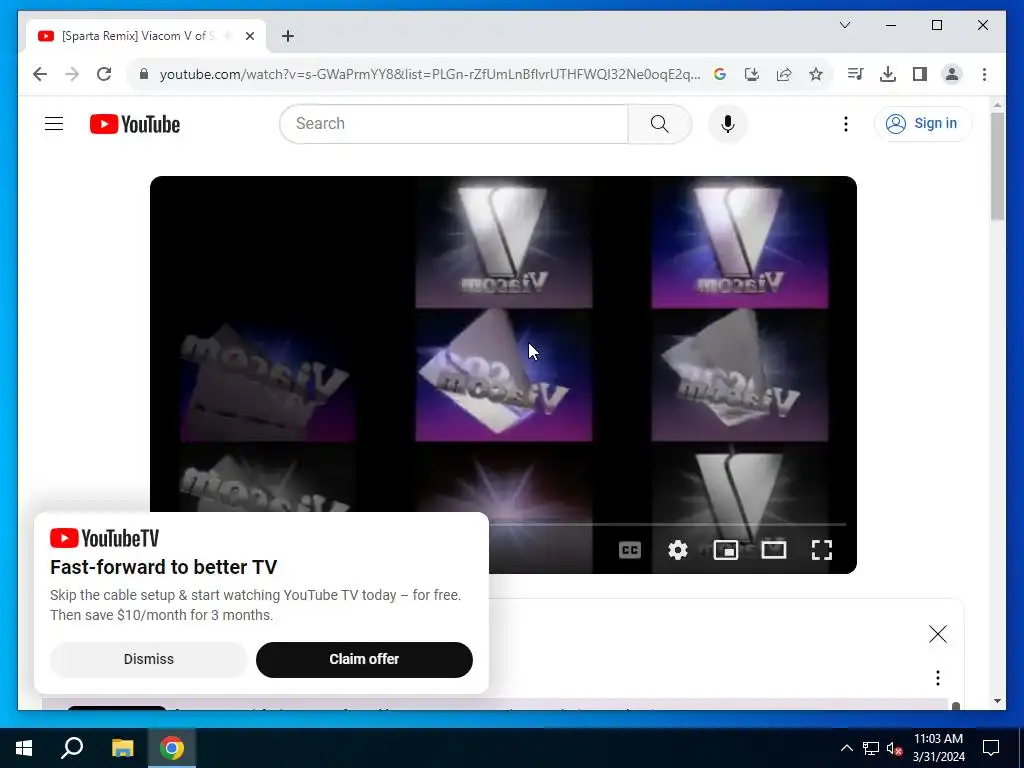Bookmark this tab with star
Screen dimensions: 1024x768
(816, 74)
